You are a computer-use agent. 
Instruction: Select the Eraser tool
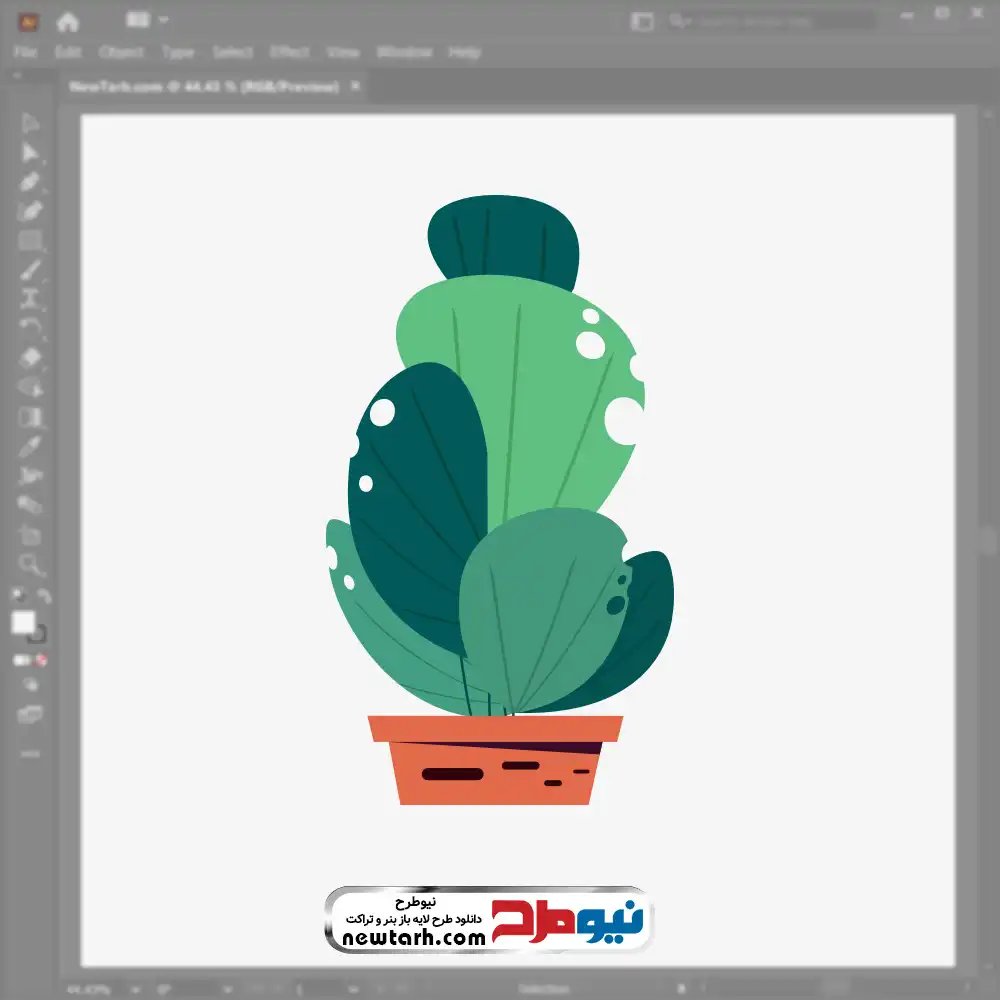(30, 357)
